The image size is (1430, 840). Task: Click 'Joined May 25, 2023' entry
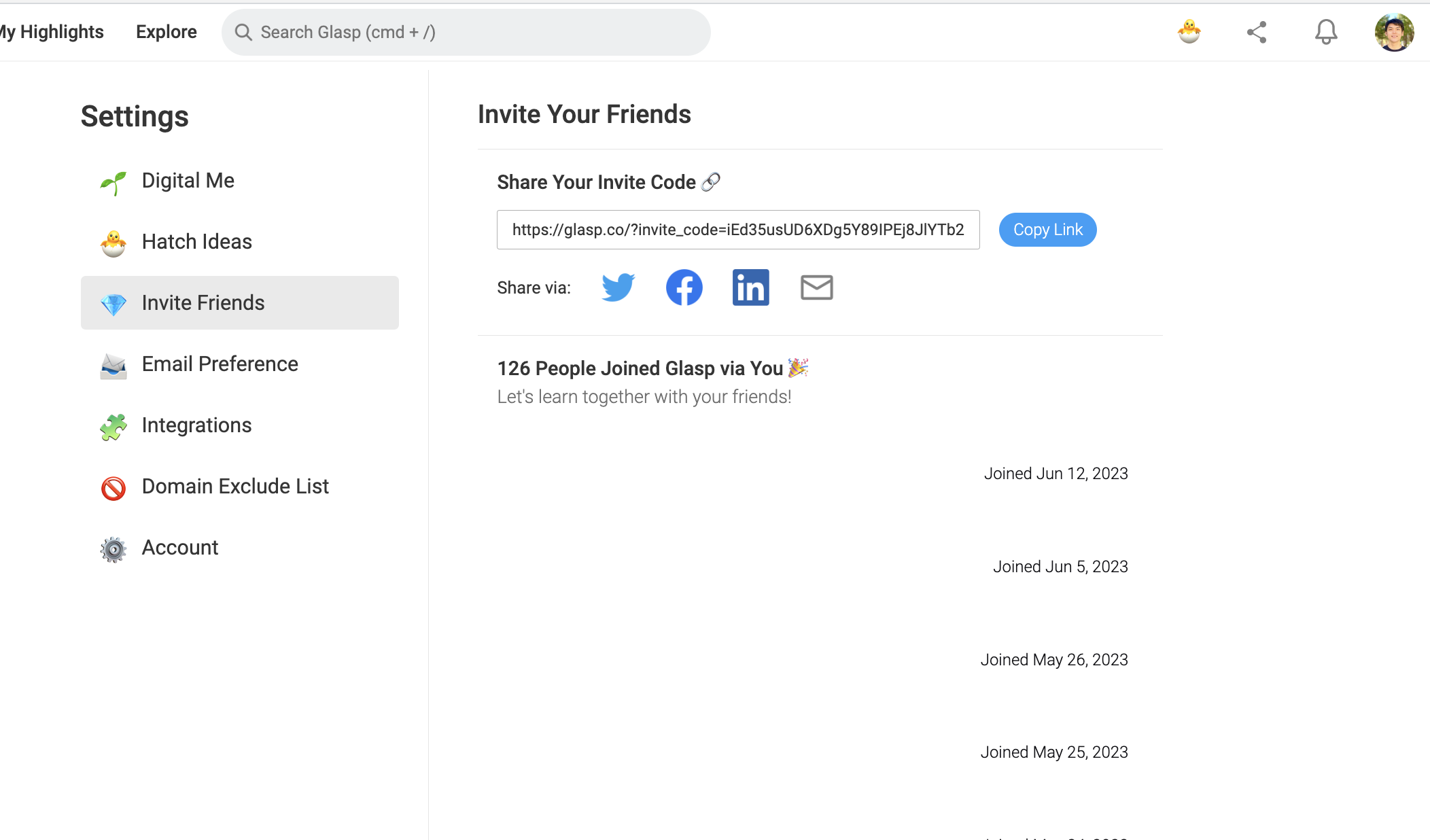pos(1054,752)
